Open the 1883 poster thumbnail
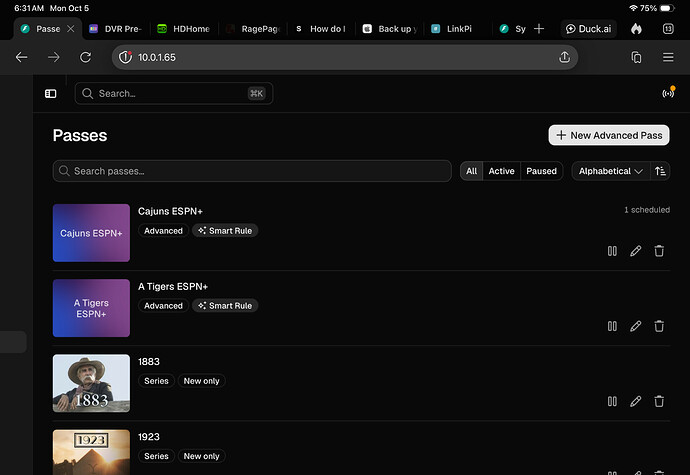Image resolution: width=690 pixels, height=475 pixels. click(91, 383)
